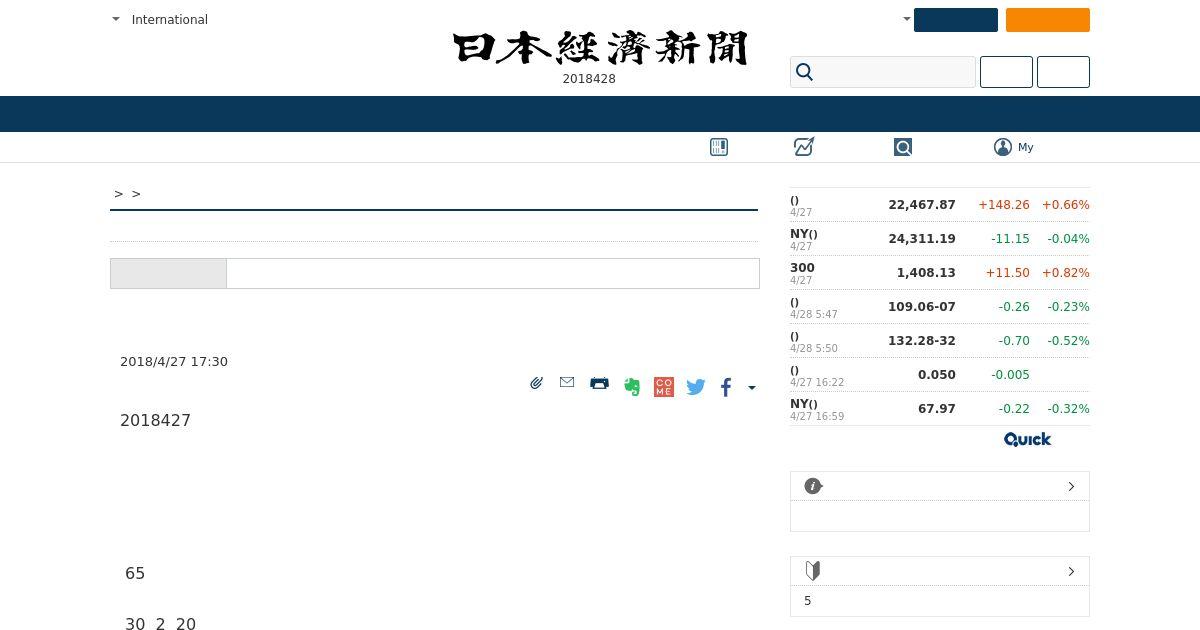Click the exchange rate 132.28-32
The width and height of the screenshot is (1200, 630).
pyautogui.click(x=922, y=340)
